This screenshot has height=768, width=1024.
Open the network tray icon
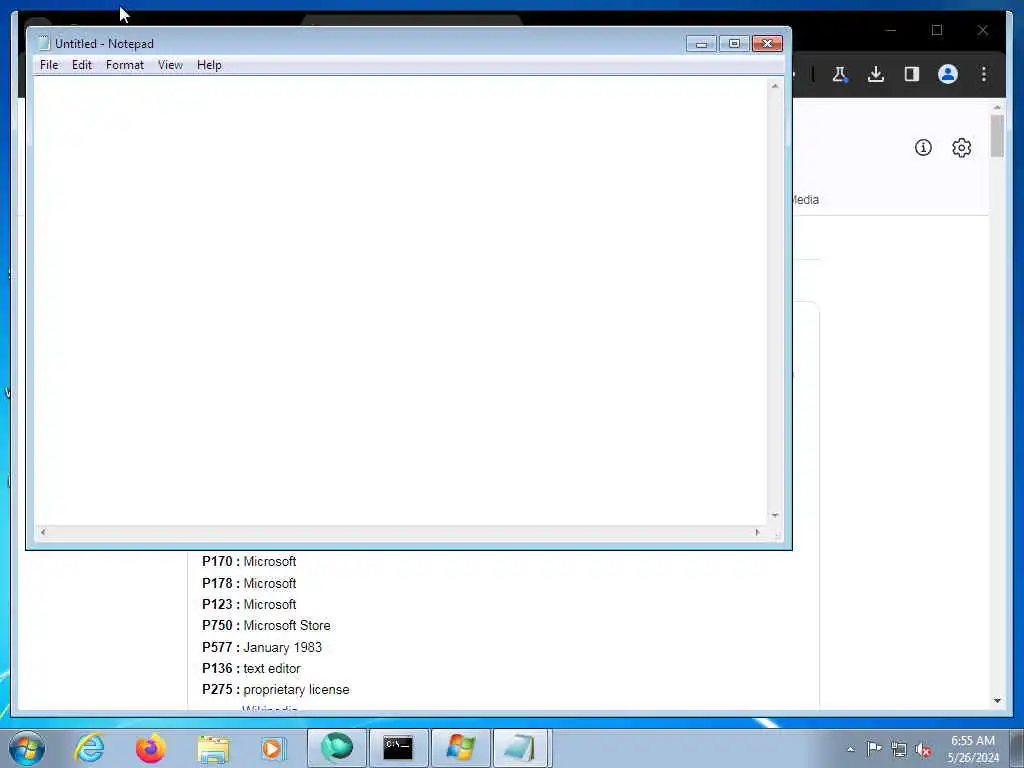coord(899,749)
